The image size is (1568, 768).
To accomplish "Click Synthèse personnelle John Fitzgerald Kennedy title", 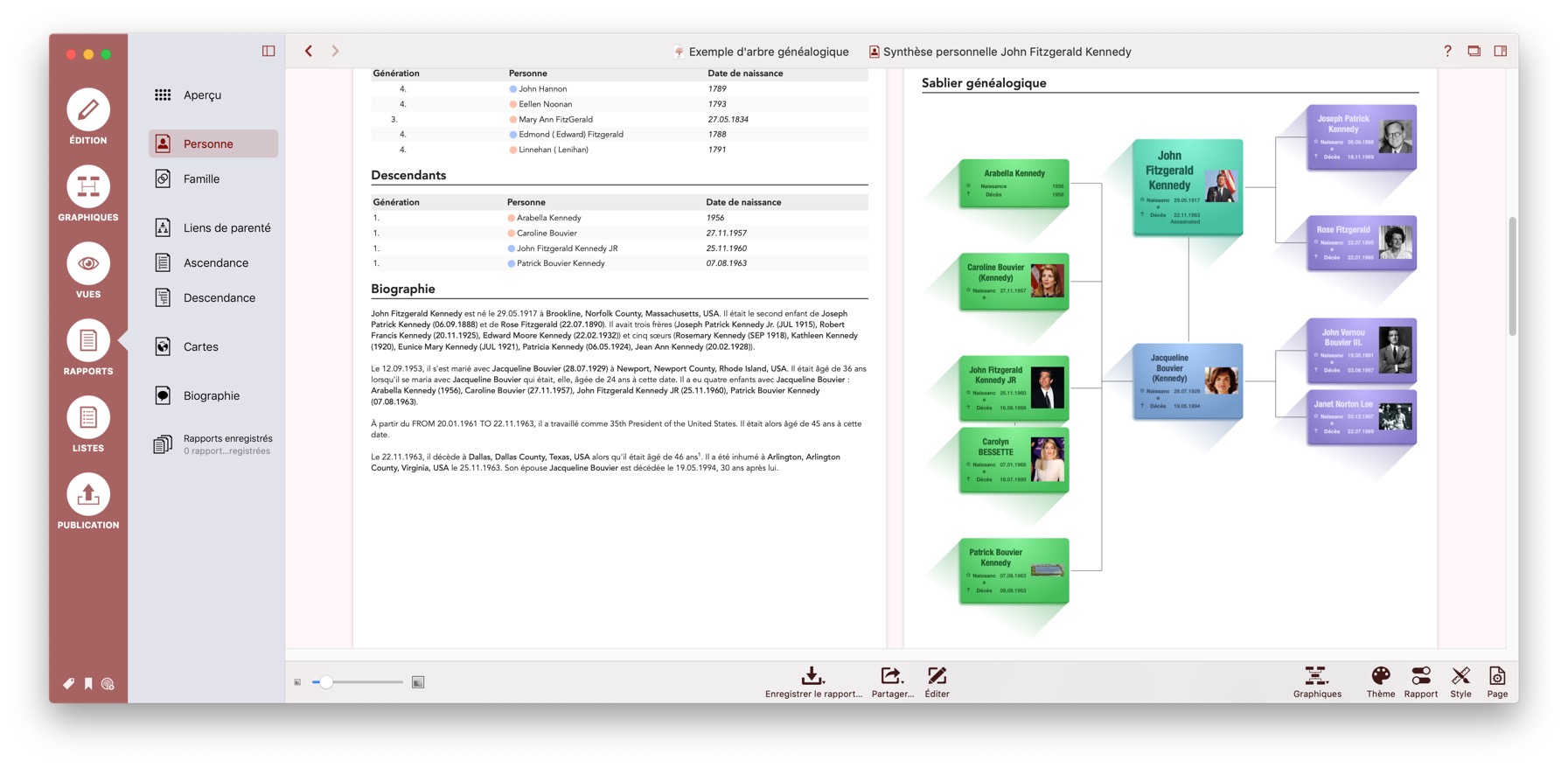I will coord(1000,52).
